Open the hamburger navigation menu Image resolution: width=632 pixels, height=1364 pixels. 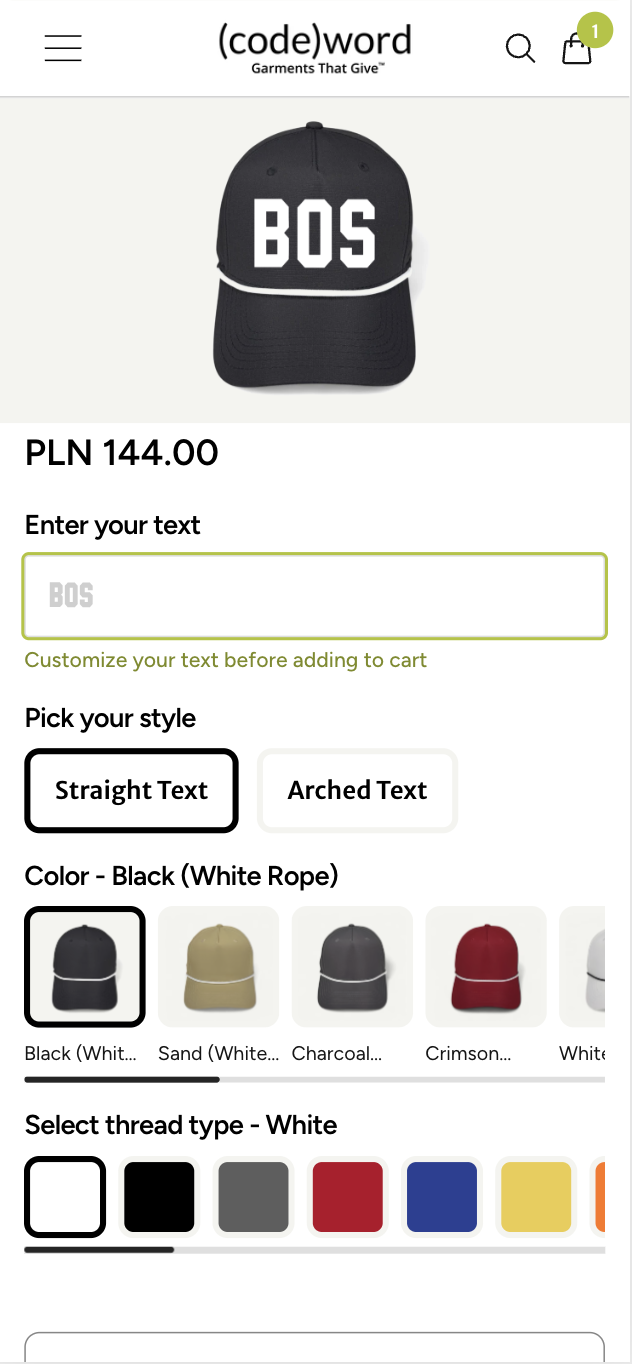click(x=63, y=47)
